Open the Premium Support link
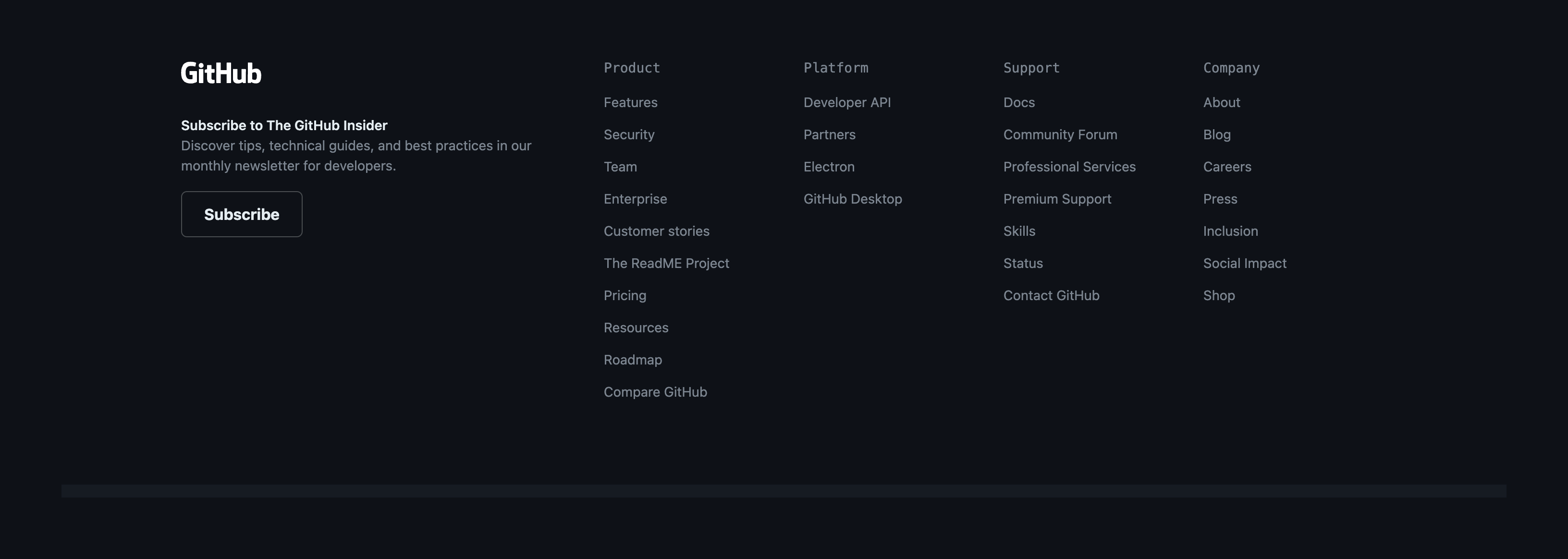The image size is (1568, 559). tap(1057, 199)
